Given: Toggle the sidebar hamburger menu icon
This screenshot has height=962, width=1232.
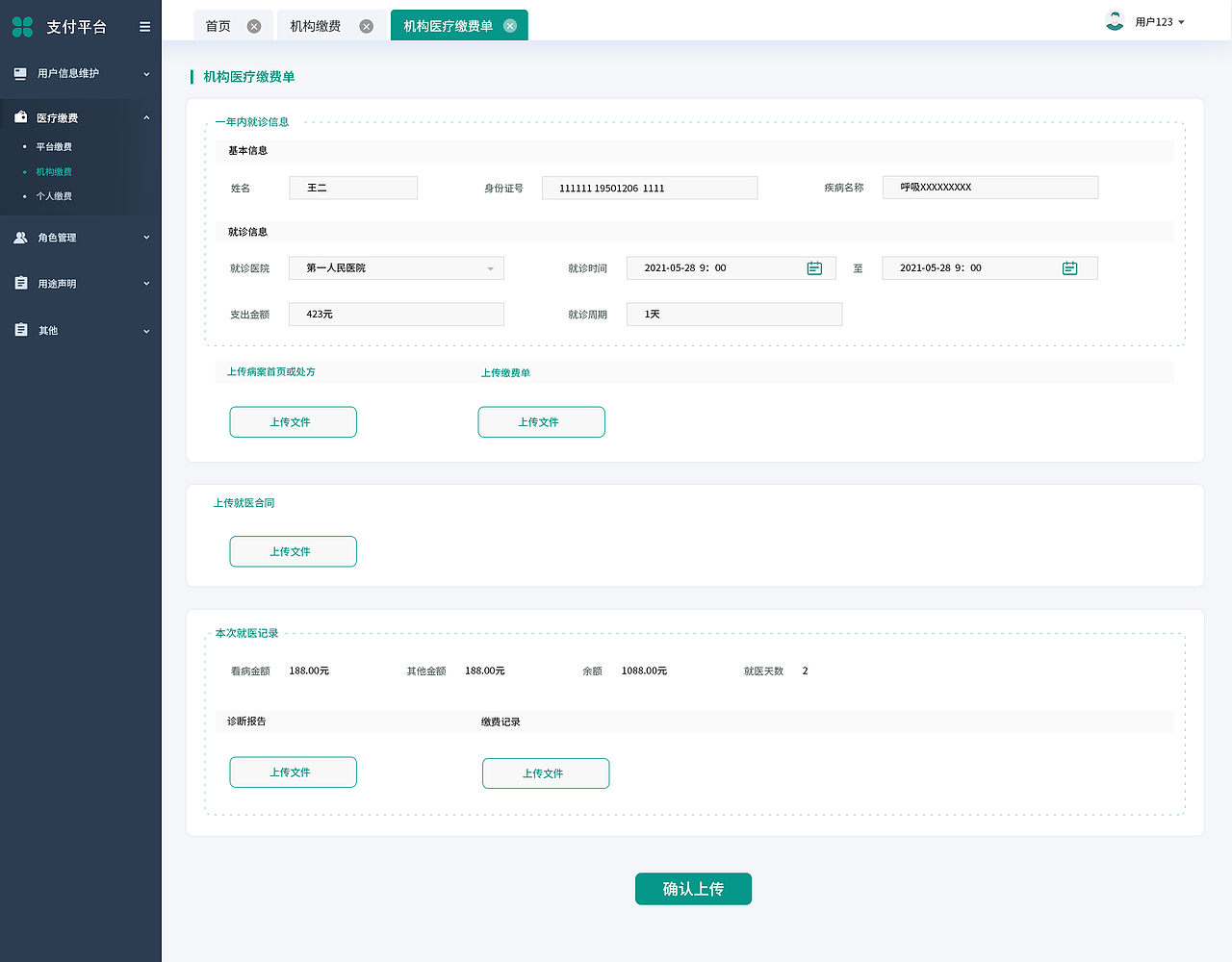Looking at the screenshot, I should (144, 27).
